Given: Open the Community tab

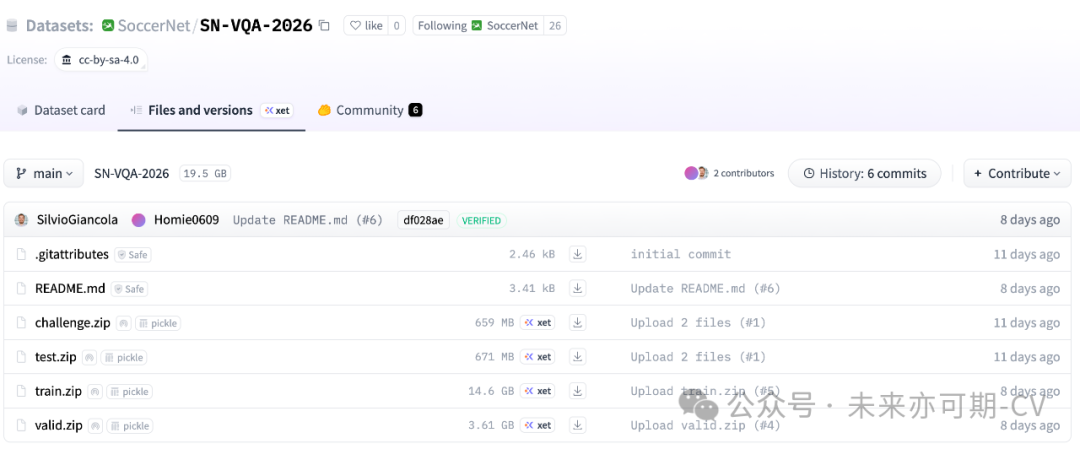Looking at the screenshot, I should [x=369, y=110].
